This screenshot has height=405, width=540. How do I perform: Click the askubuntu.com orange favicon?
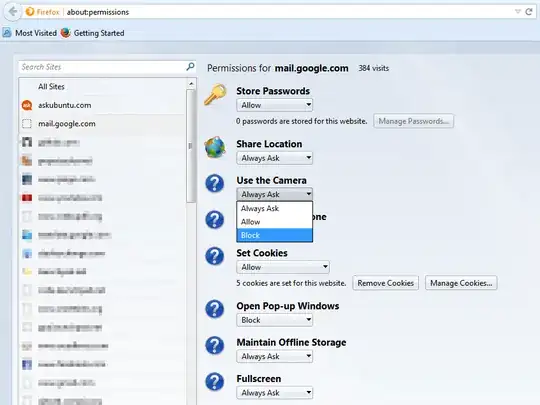click(x=27, y=105)
